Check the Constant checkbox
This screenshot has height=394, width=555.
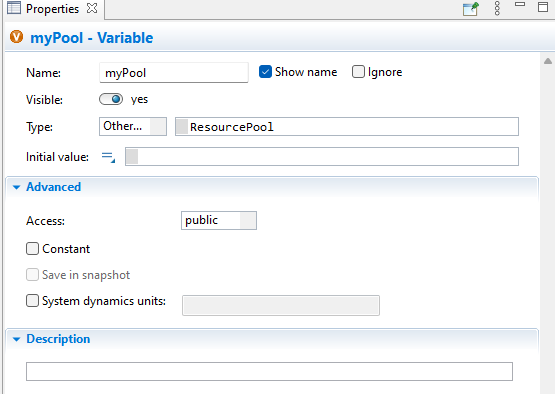click(x=32, y=249)
